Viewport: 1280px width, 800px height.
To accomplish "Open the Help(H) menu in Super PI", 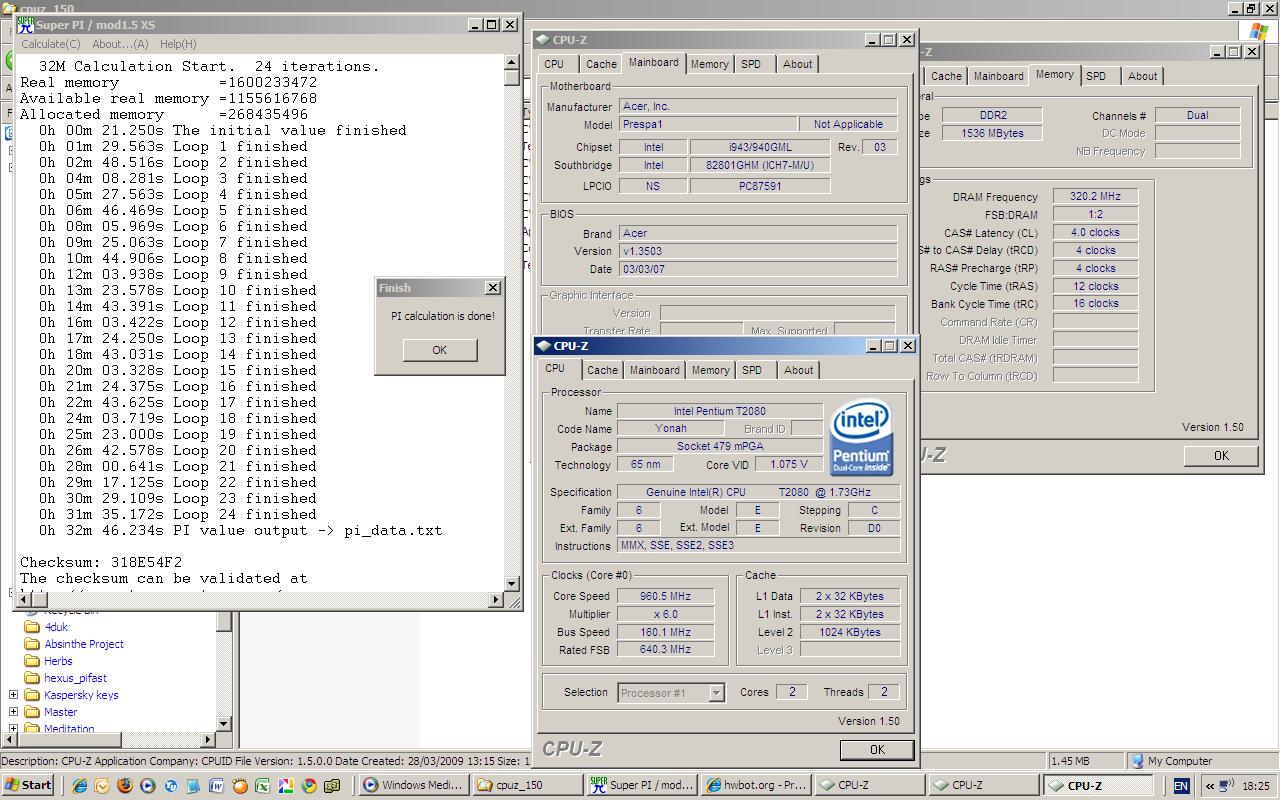I will pyautogui.click(x=178, y=44).
